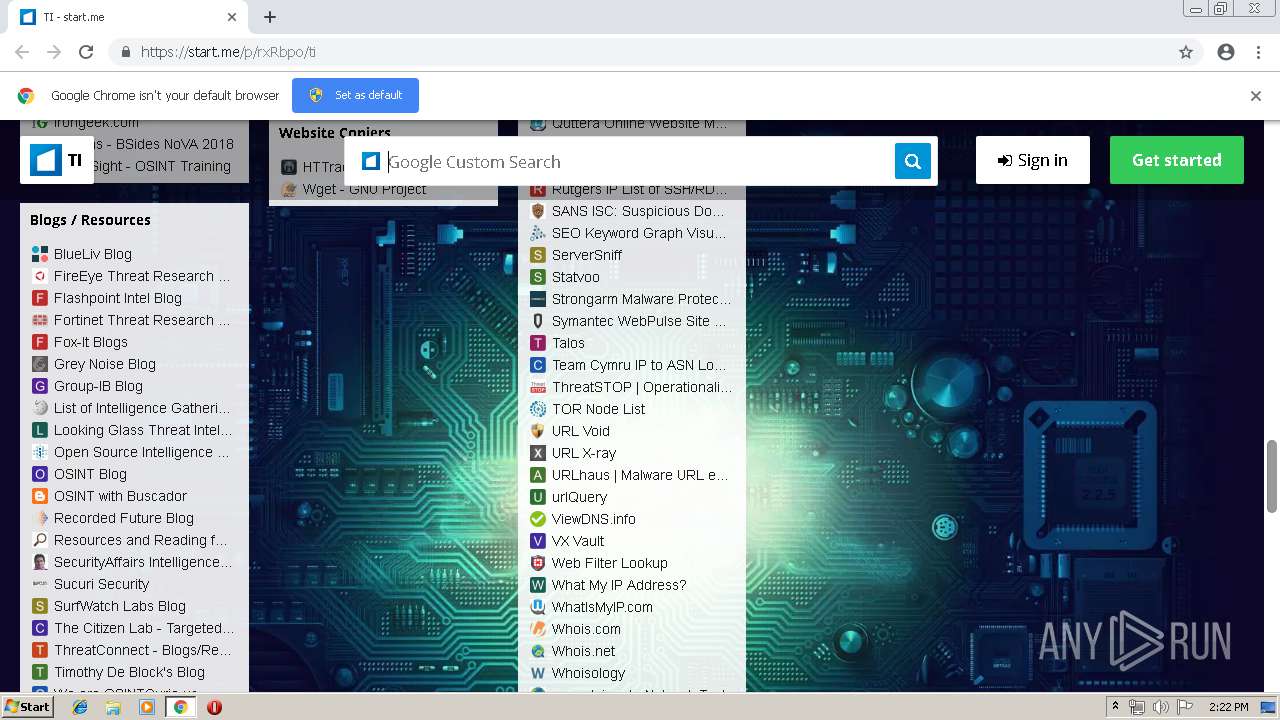The width and height of the screenshot is (1280, 720).
Task: Open the Chrome profile avatar icon
Action: (1226, 52)
